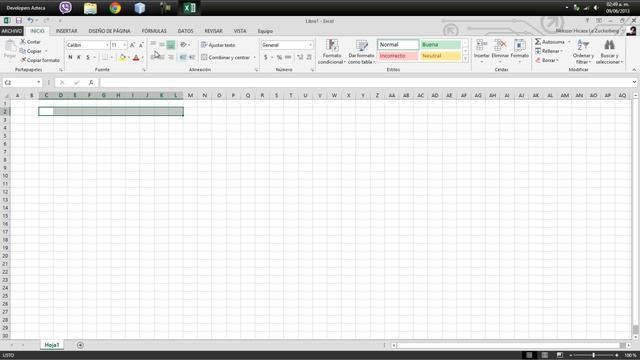Decrease font size with the smaller A icon
Viewport: 640px width, 360px height.
point(141,45)
